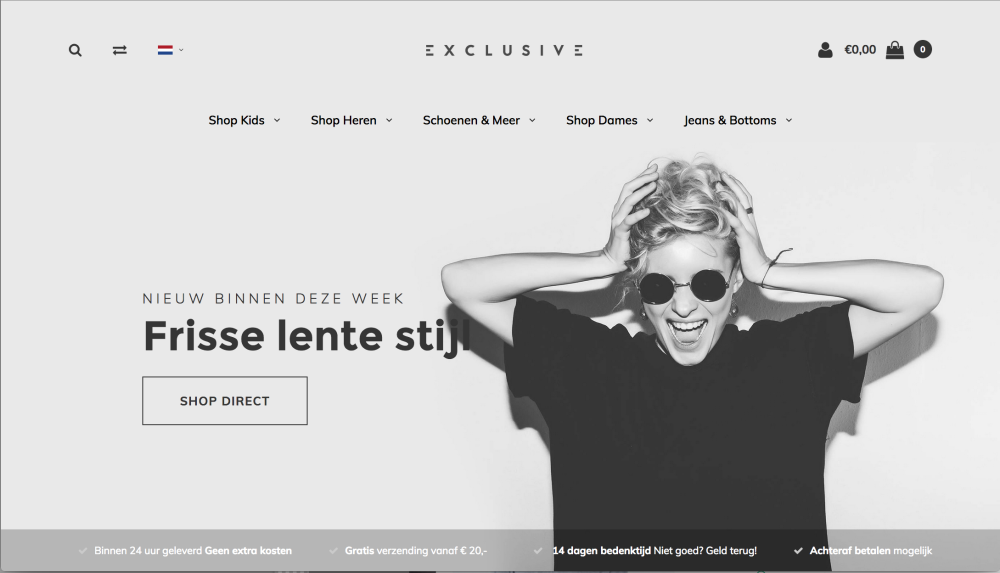The height and width of the screenshot is (573, 1000).
Task: Open the shopping bag cart icon
Action: coord(895,50)
